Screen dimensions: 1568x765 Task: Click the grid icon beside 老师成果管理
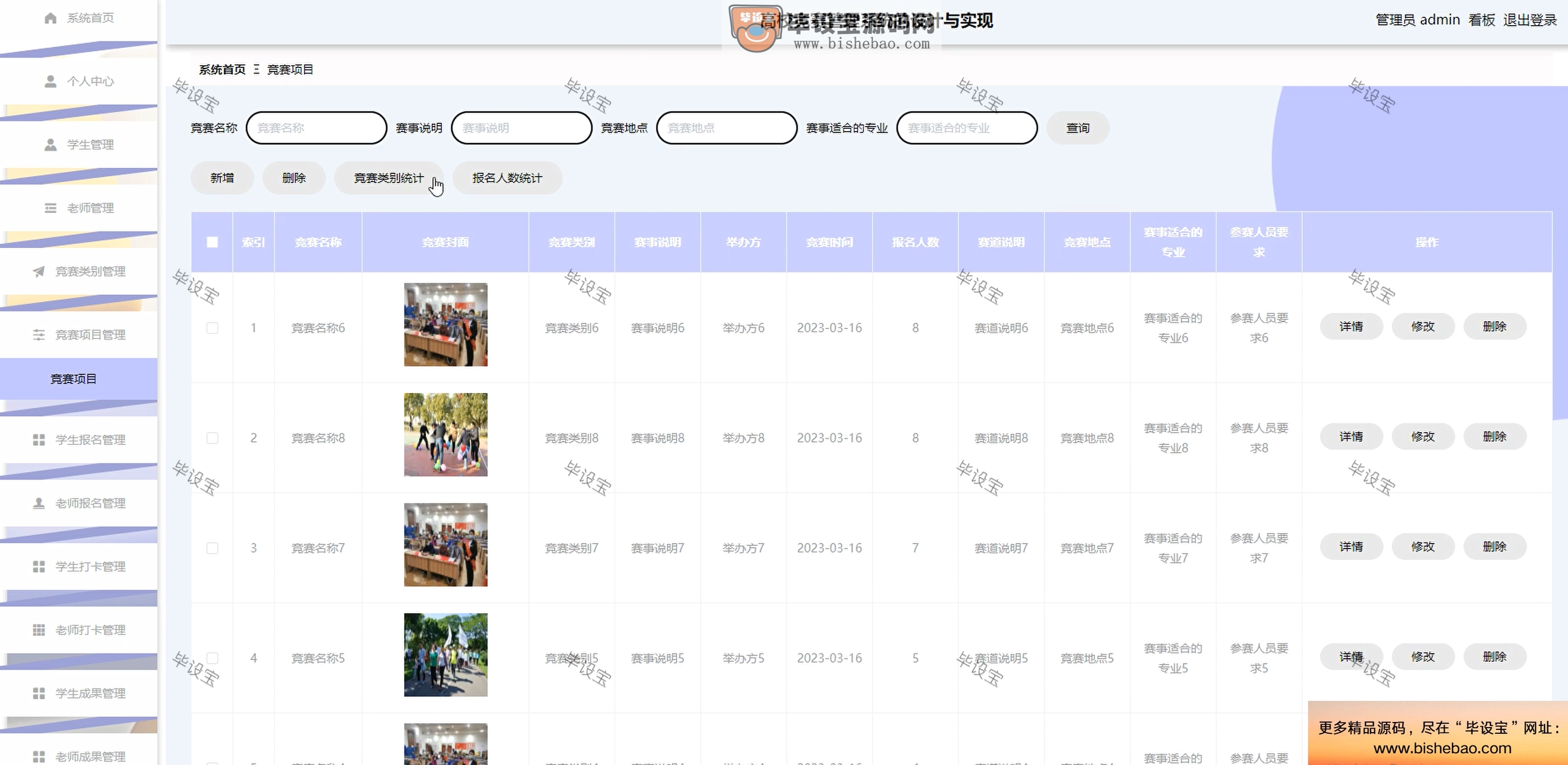pos(39,757)
